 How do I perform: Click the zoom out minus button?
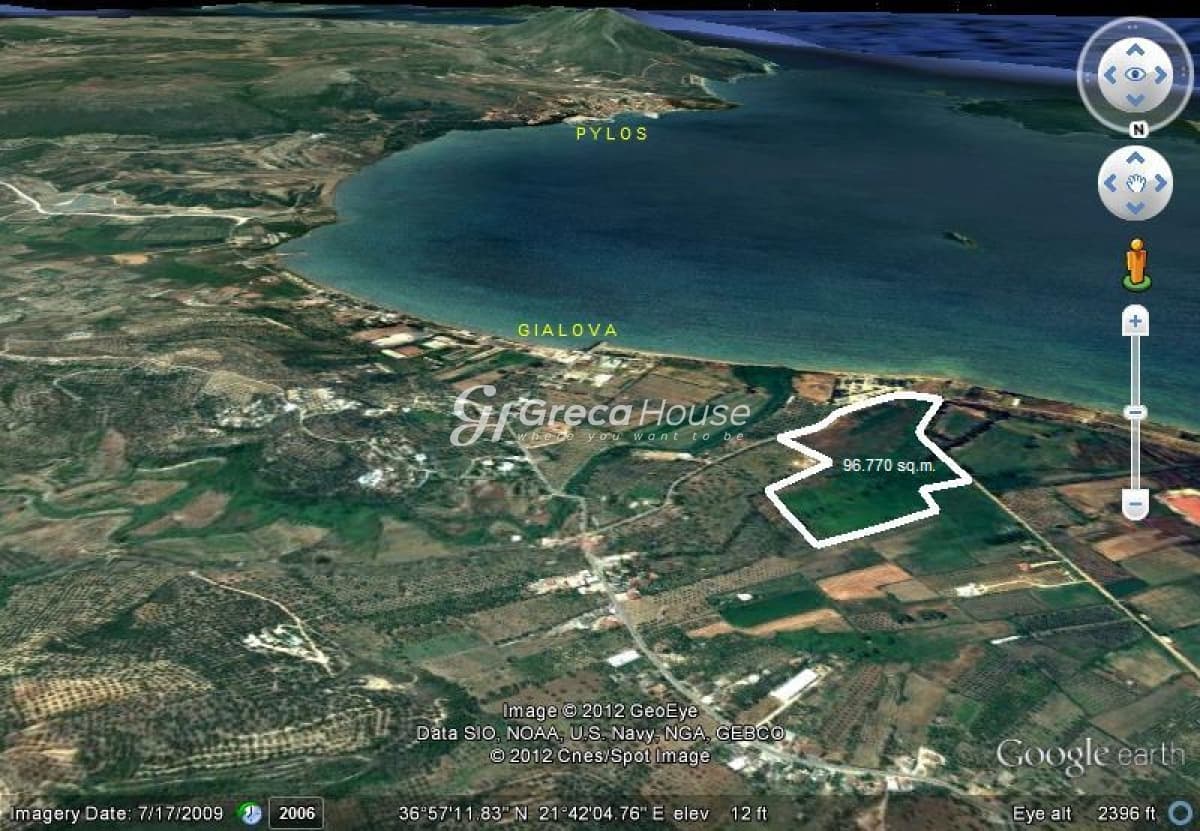click(x=1135, y=503)
